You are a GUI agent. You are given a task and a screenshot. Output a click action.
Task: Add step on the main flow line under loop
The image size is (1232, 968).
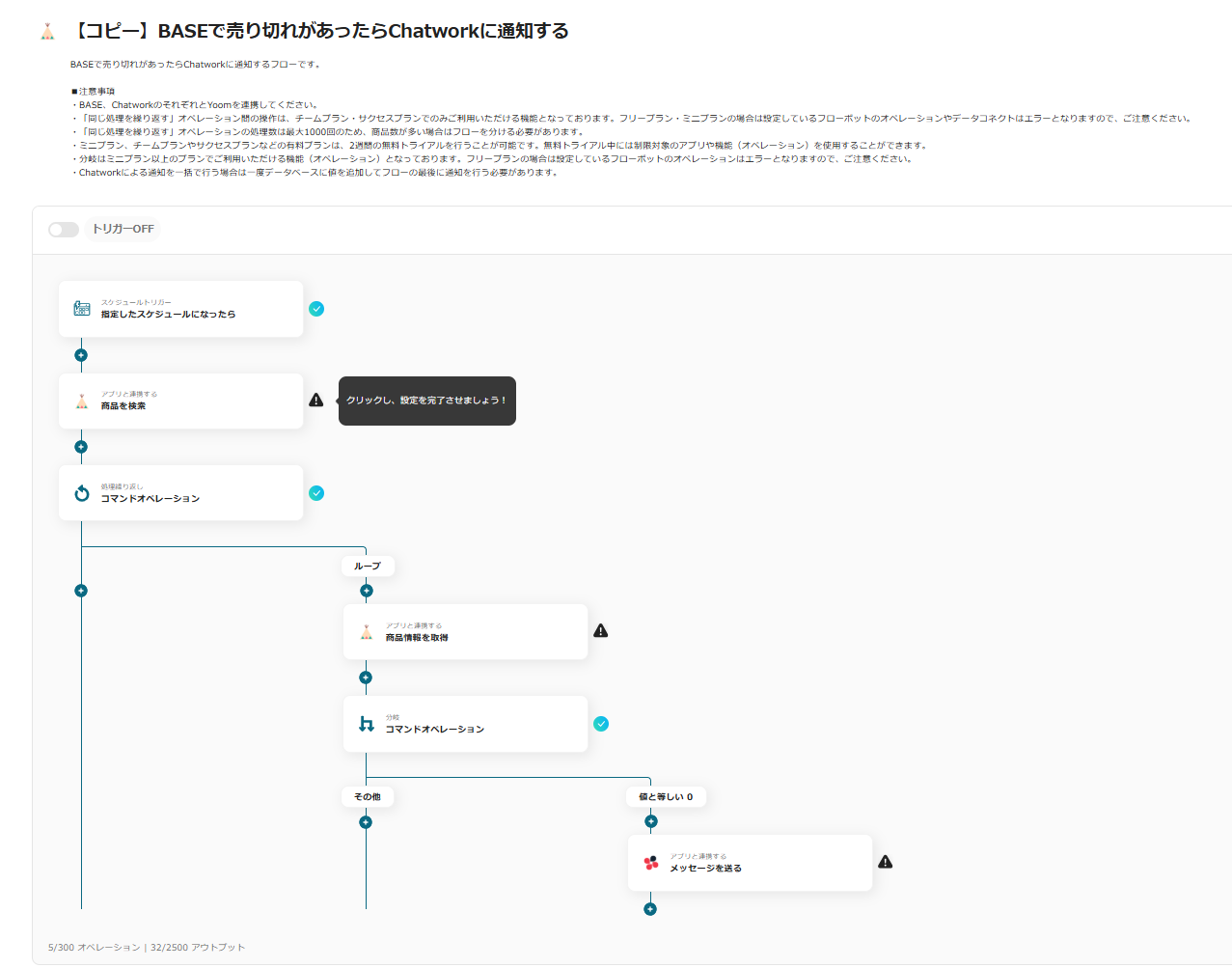81,591
